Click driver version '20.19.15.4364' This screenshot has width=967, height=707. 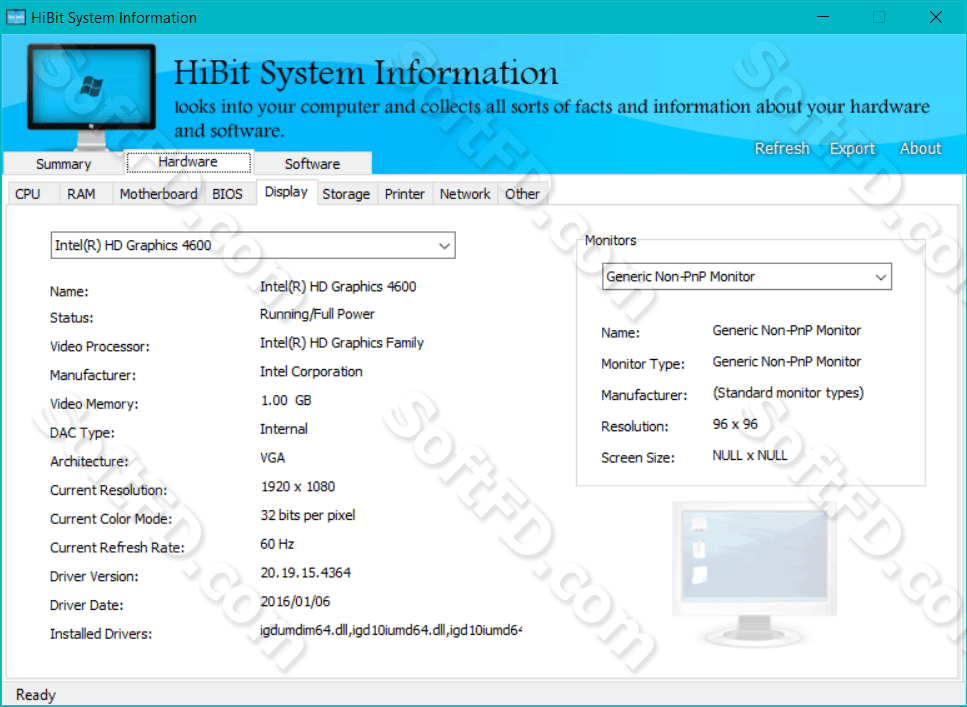pyautogui.click(x=305, y=573)
